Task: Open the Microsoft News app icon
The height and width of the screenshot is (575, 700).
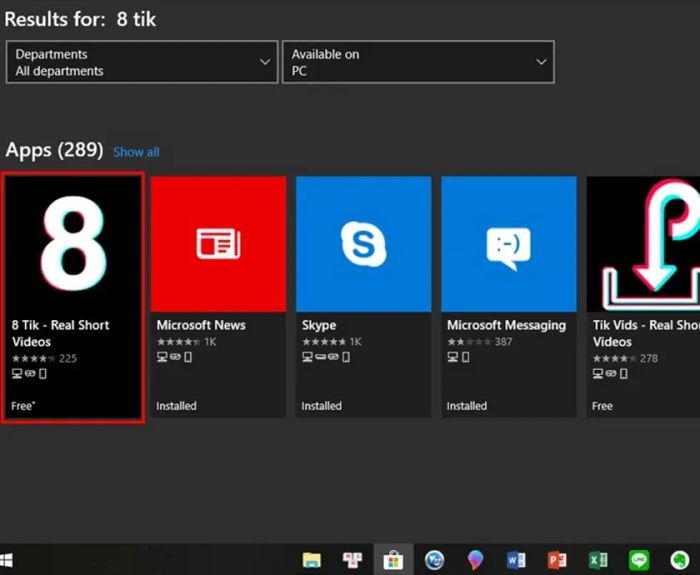Action: click(x=218, y=244)
